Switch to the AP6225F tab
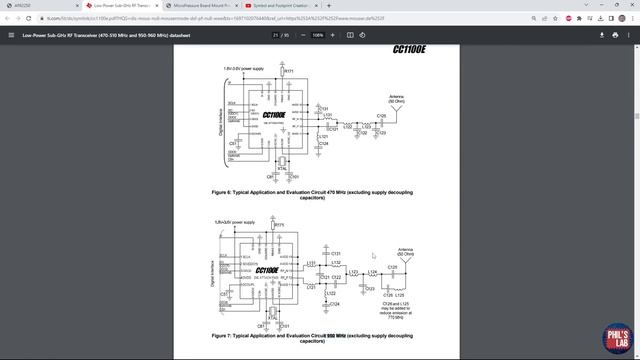 41,6
